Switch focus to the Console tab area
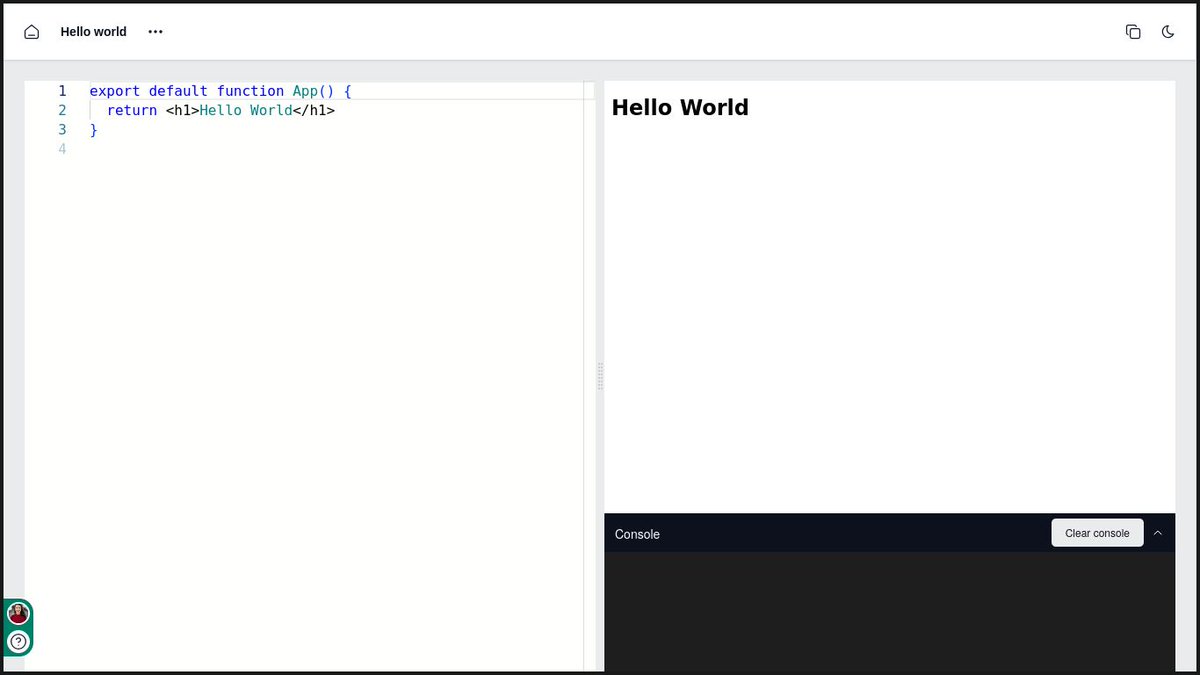Image resolution: width=1200 pixels, height=675 pixels. tap(637, 534)
